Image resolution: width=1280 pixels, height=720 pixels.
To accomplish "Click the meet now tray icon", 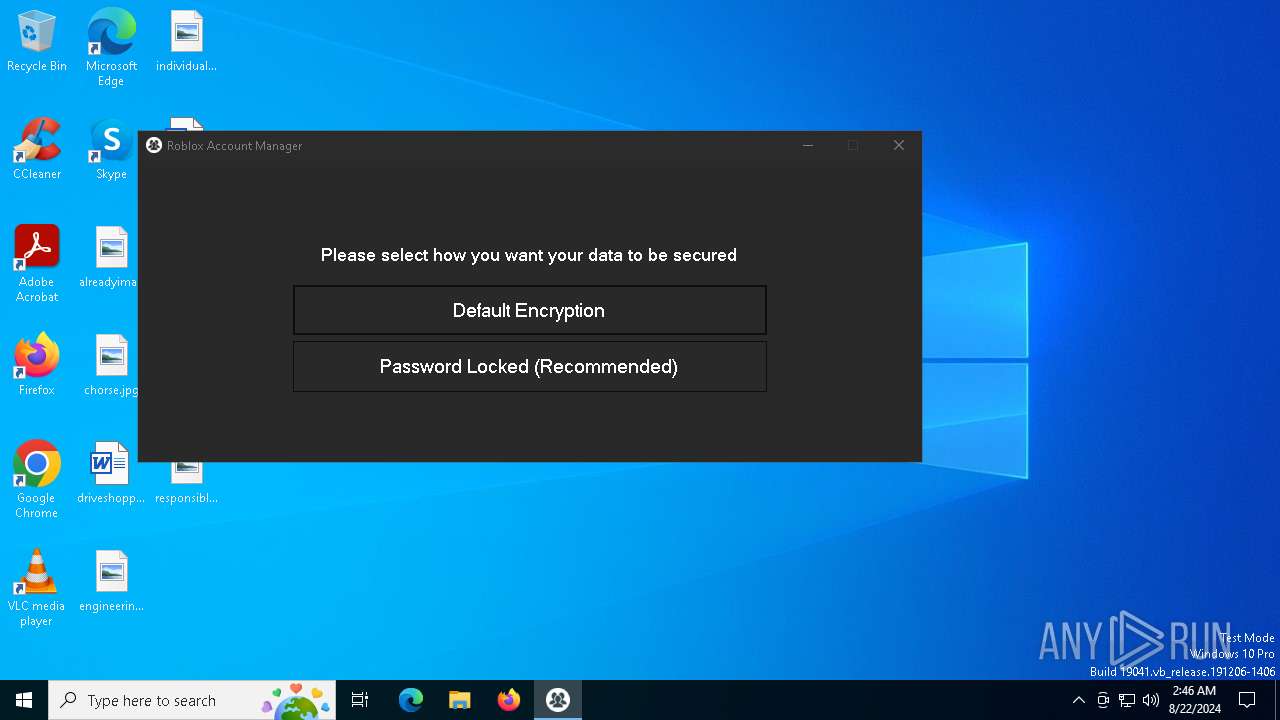I will click(x=1103, y=700).
